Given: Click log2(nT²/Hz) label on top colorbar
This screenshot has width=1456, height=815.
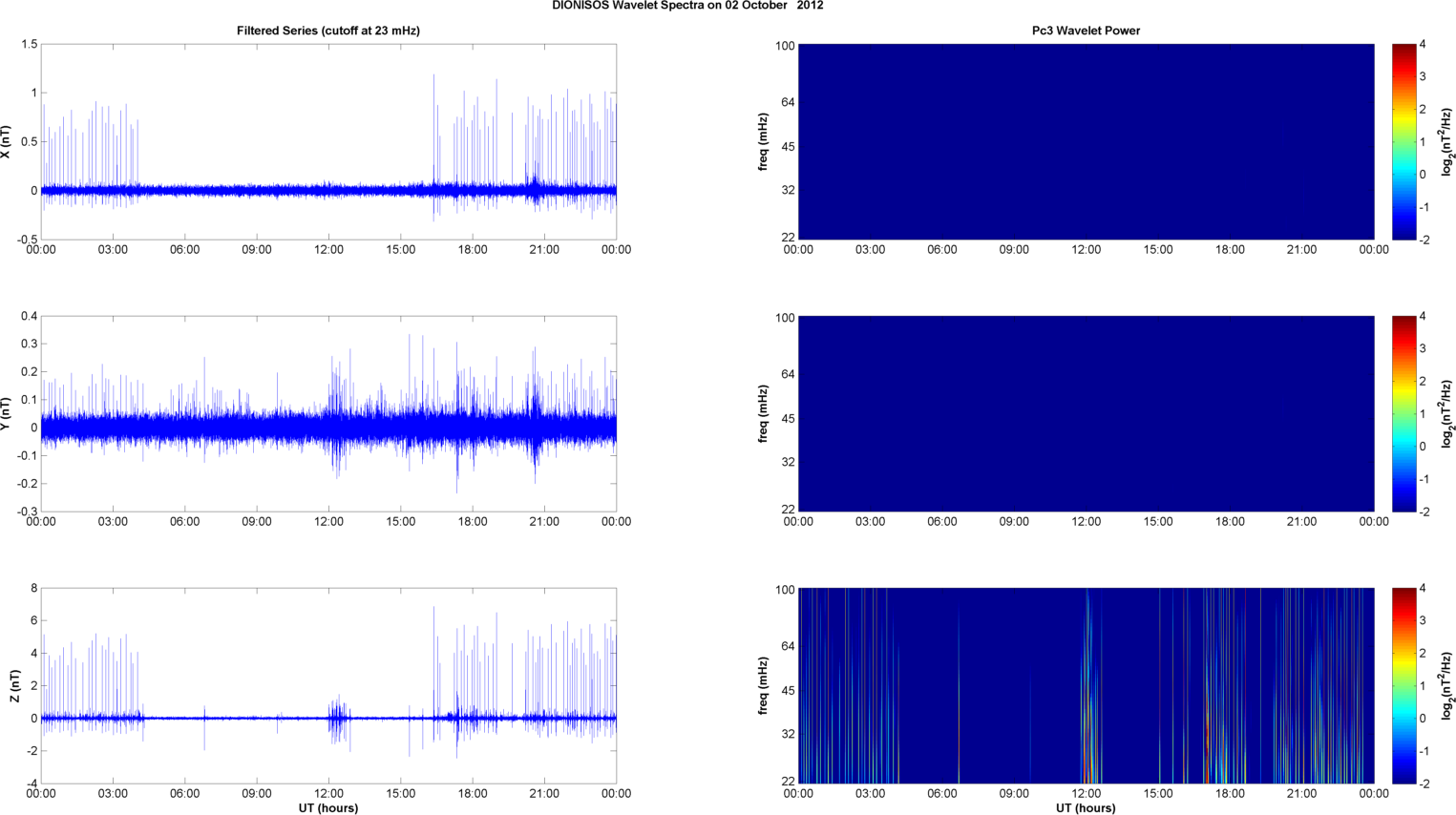Looking at the screenshot, I should click(1447, 141).
